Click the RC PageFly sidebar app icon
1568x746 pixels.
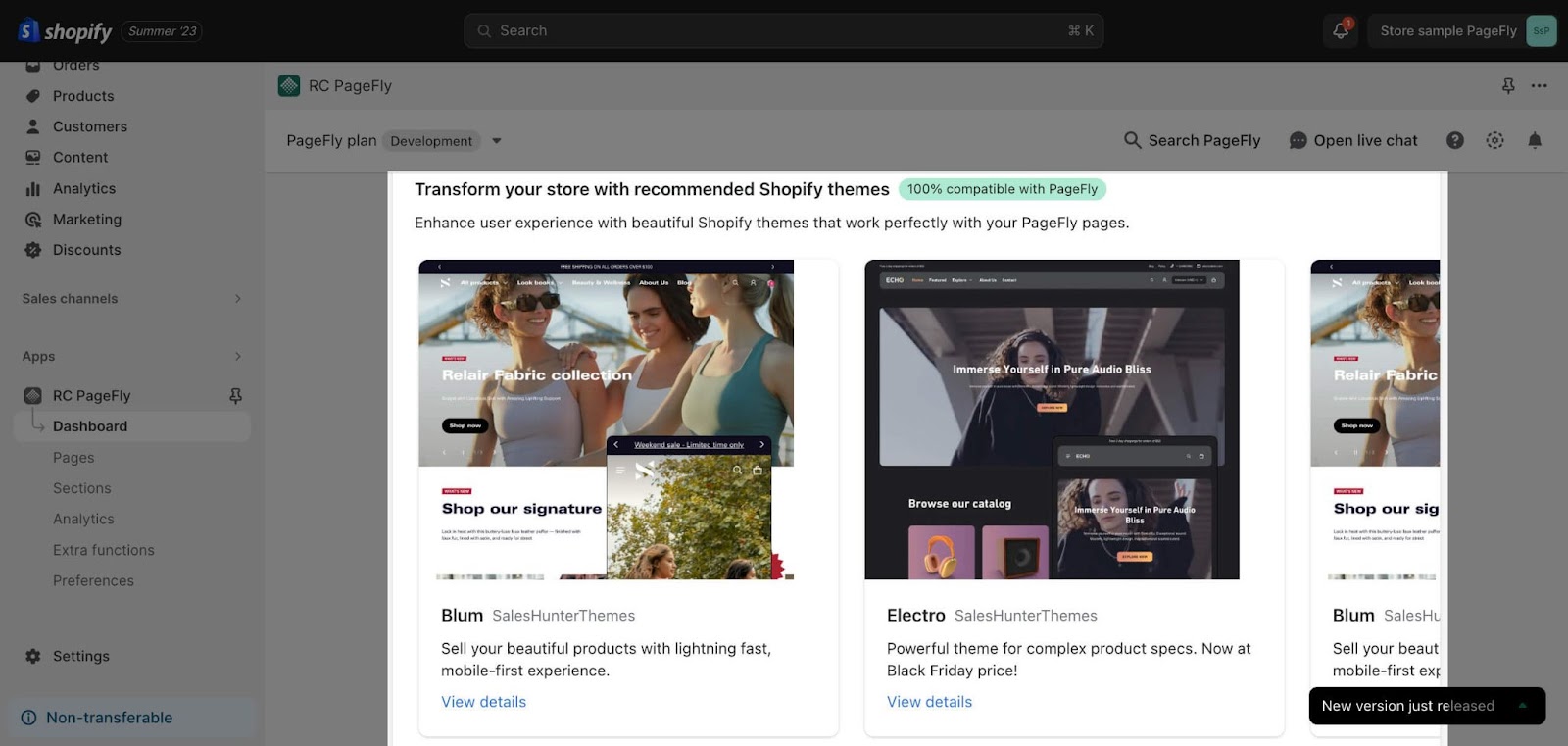click(x=33, y=396)
